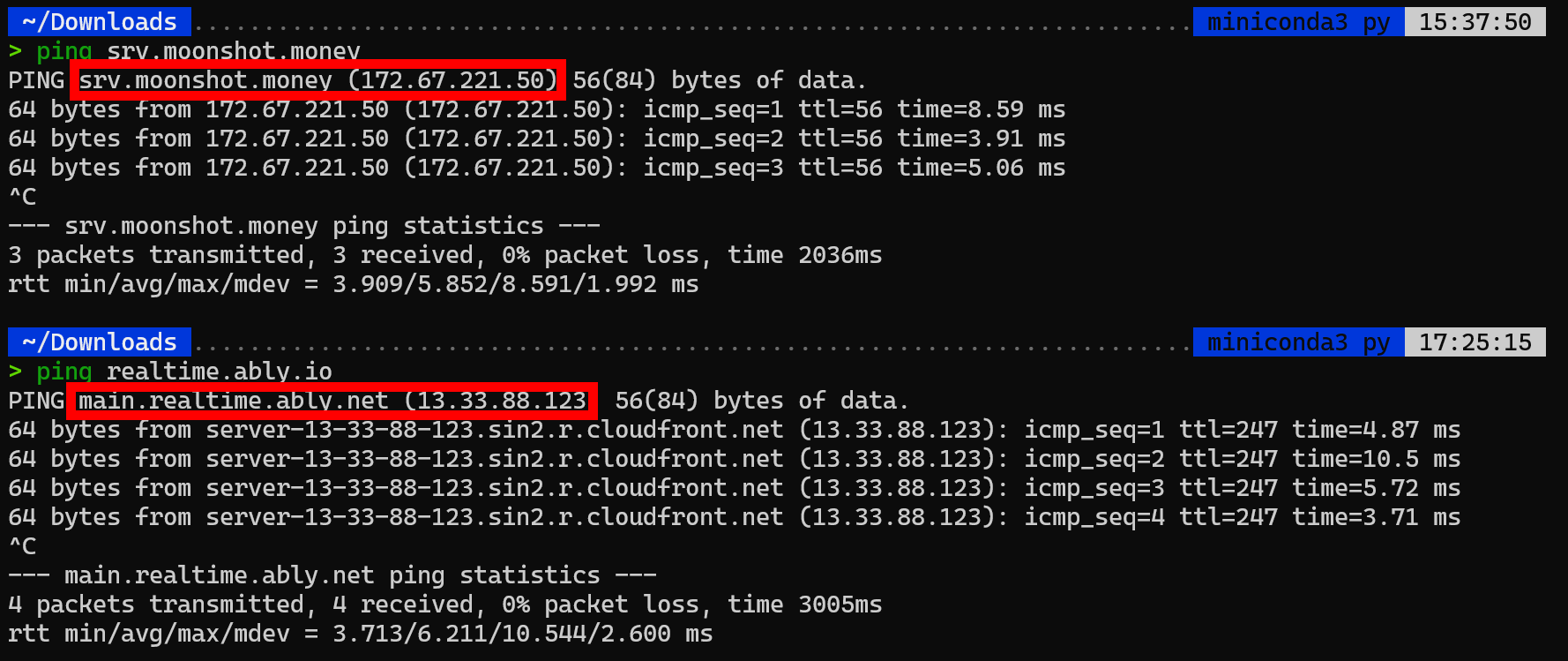This screenshot has width=1568, height=661.
Task: Click the miniconda3 py segment beside 15:37:50
Action: [x=1297, y=21]
